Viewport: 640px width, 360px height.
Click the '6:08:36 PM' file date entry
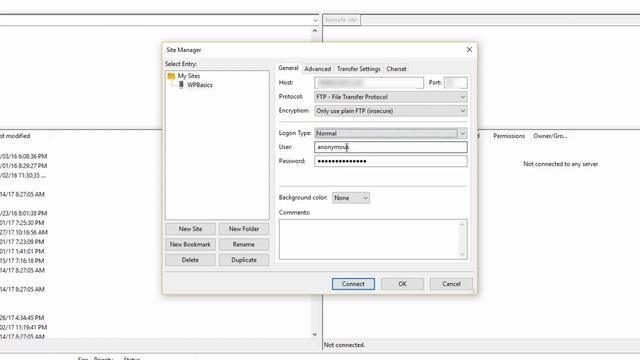coord(23,156)
